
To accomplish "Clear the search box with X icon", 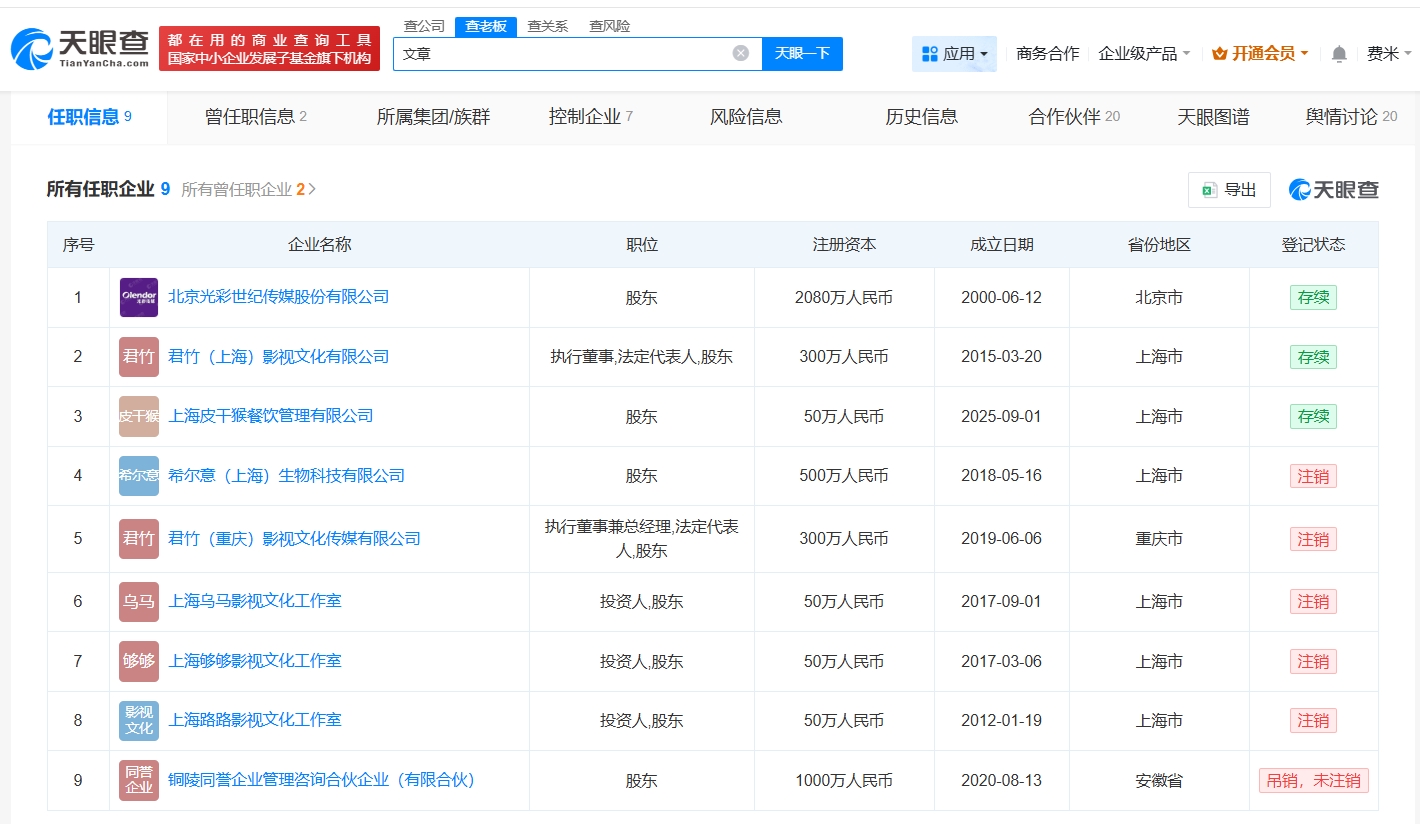I will click(740, 53).
